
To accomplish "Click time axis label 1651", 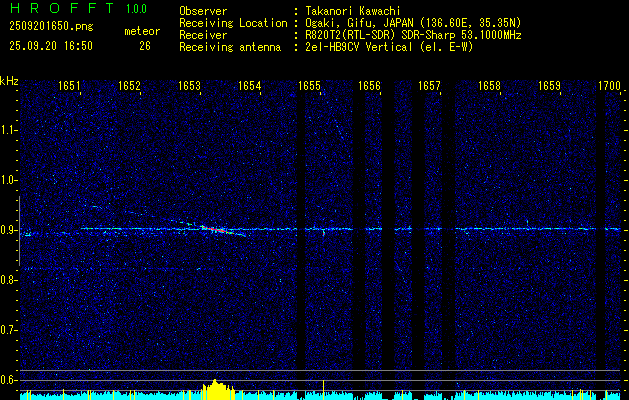I will point(69,86).
